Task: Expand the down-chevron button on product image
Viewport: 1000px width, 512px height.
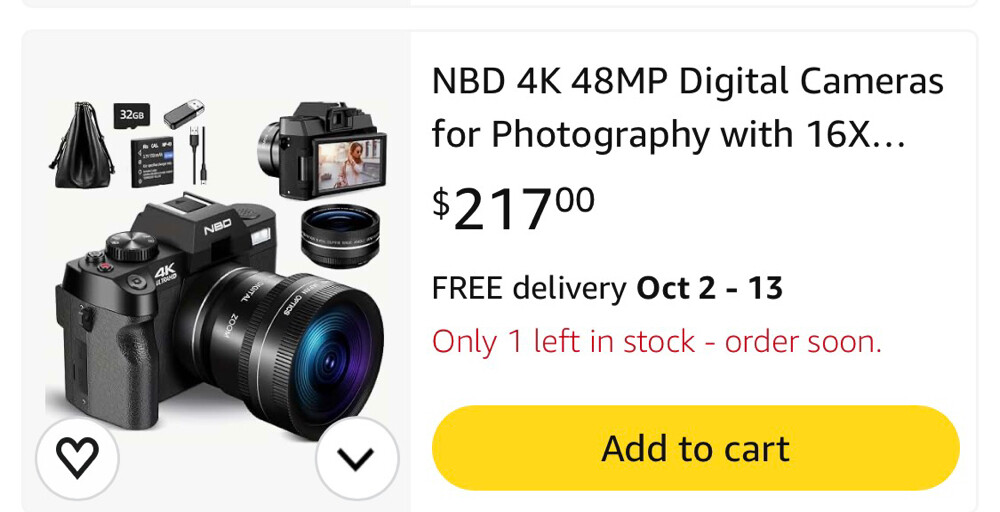Action: 357,458
